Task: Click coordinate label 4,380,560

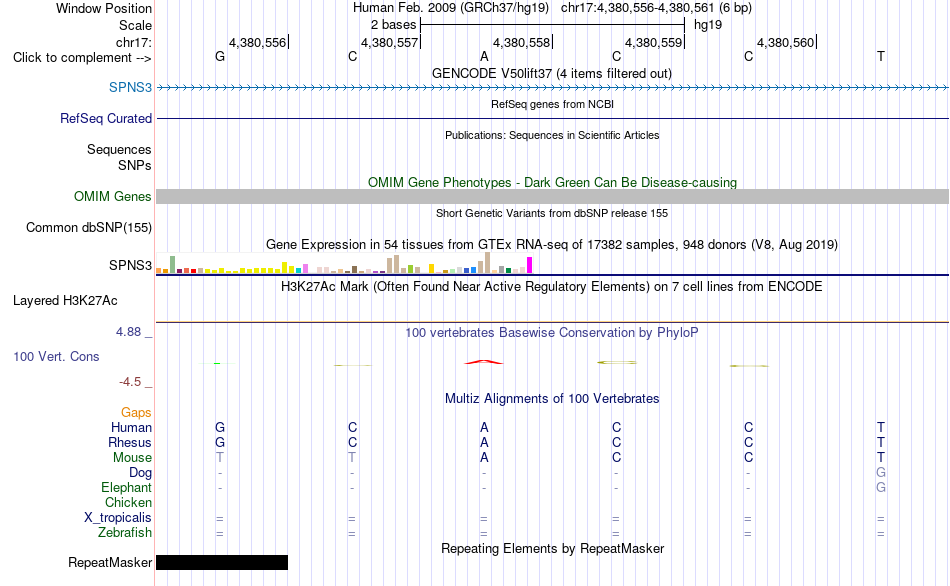Action: (786, 42)
